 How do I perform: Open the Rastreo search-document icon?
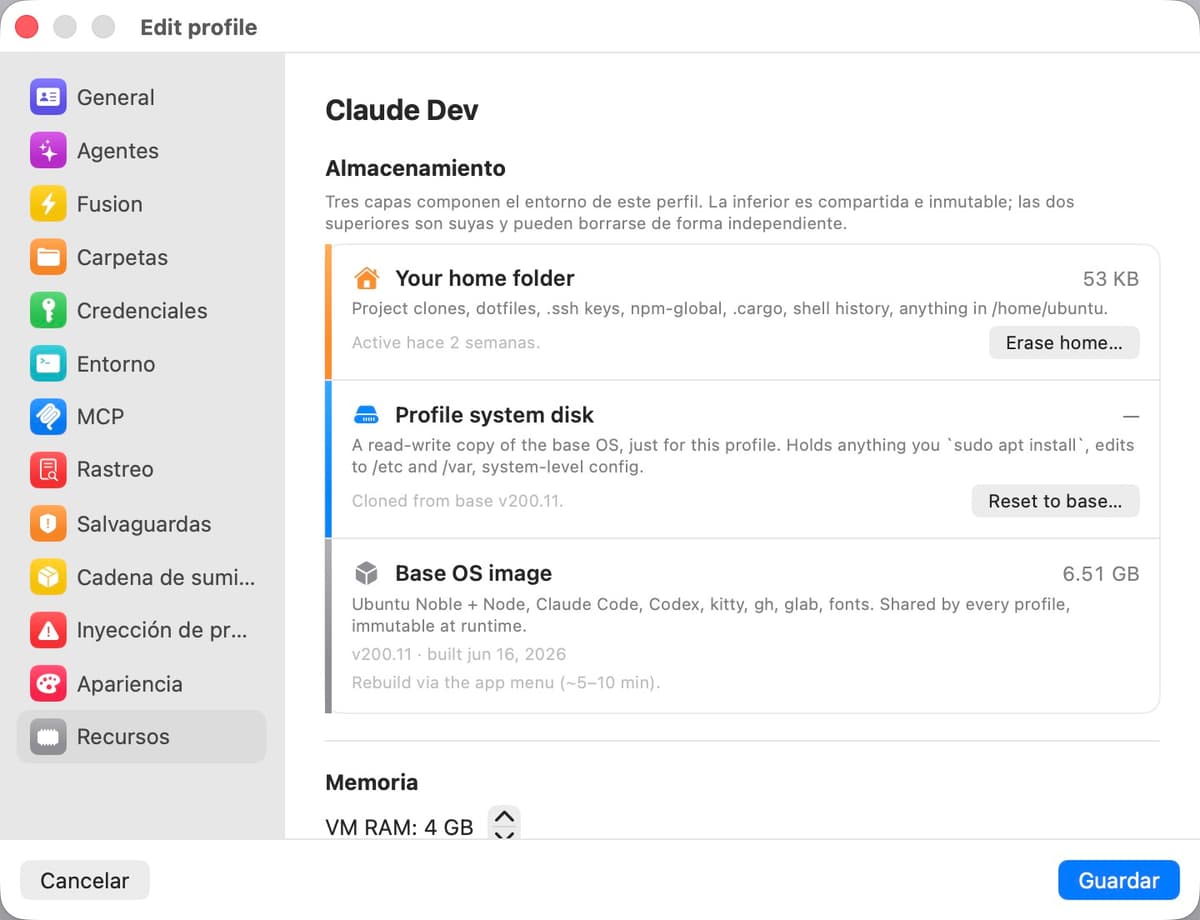coord(48,470)
